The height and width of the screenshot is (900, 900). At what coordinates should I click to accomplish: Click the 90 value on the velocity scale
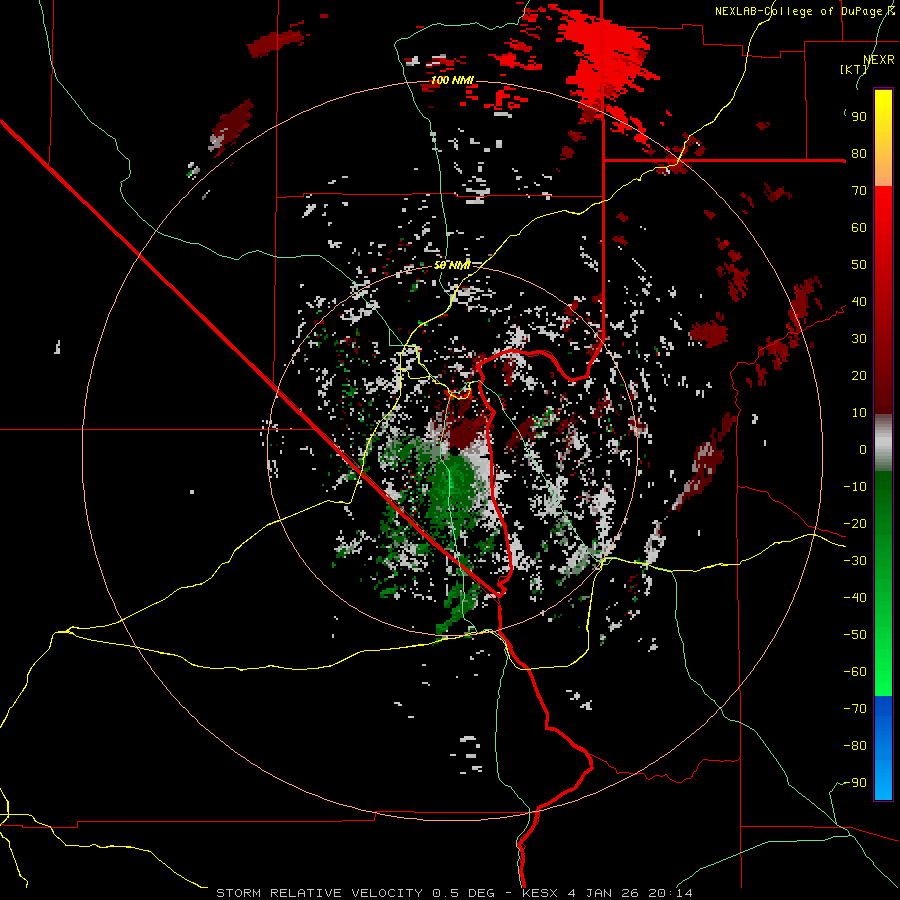[859, 117]
